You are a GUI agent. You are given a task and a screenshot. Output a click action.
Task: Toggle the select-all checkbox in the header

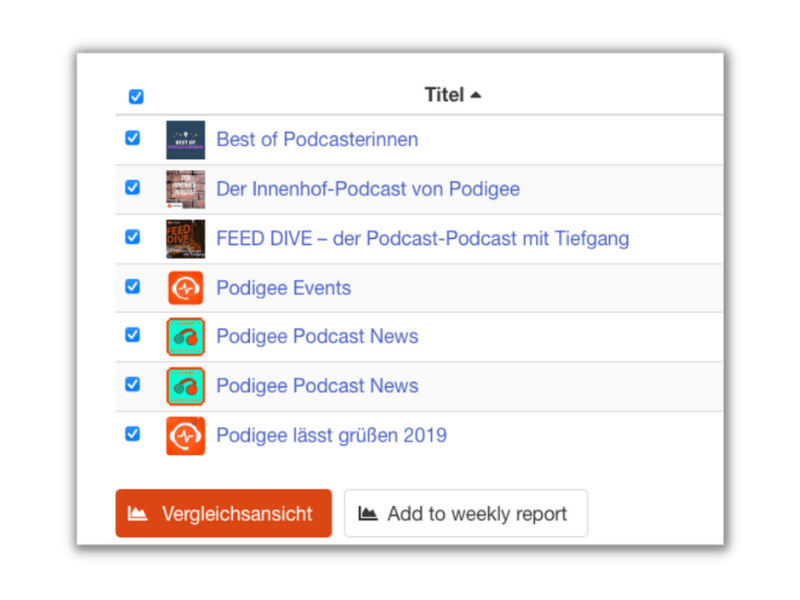click(x=136, y=96)
